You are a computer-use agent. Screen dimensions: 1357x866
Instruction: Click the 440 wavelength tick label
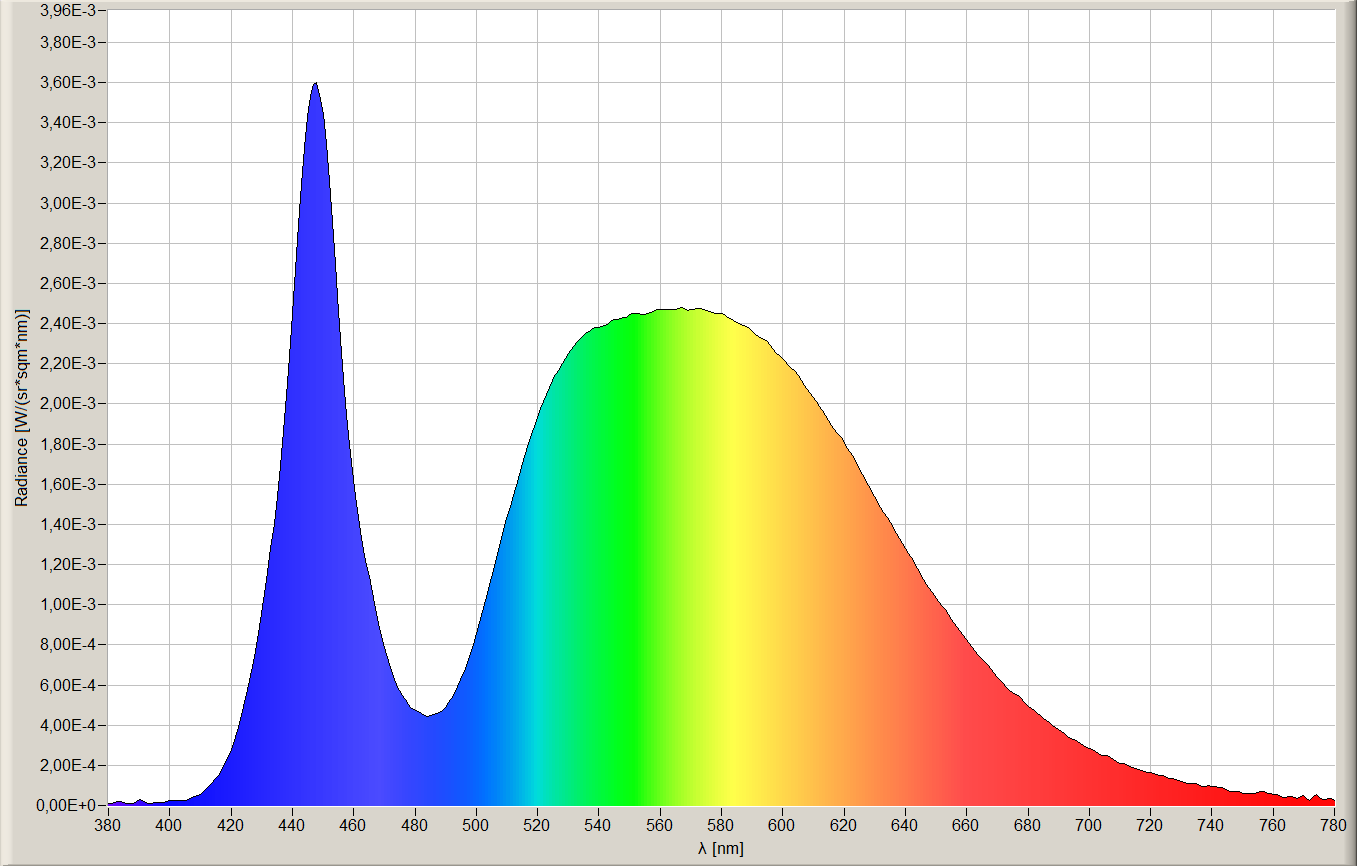tap(292, 825)
